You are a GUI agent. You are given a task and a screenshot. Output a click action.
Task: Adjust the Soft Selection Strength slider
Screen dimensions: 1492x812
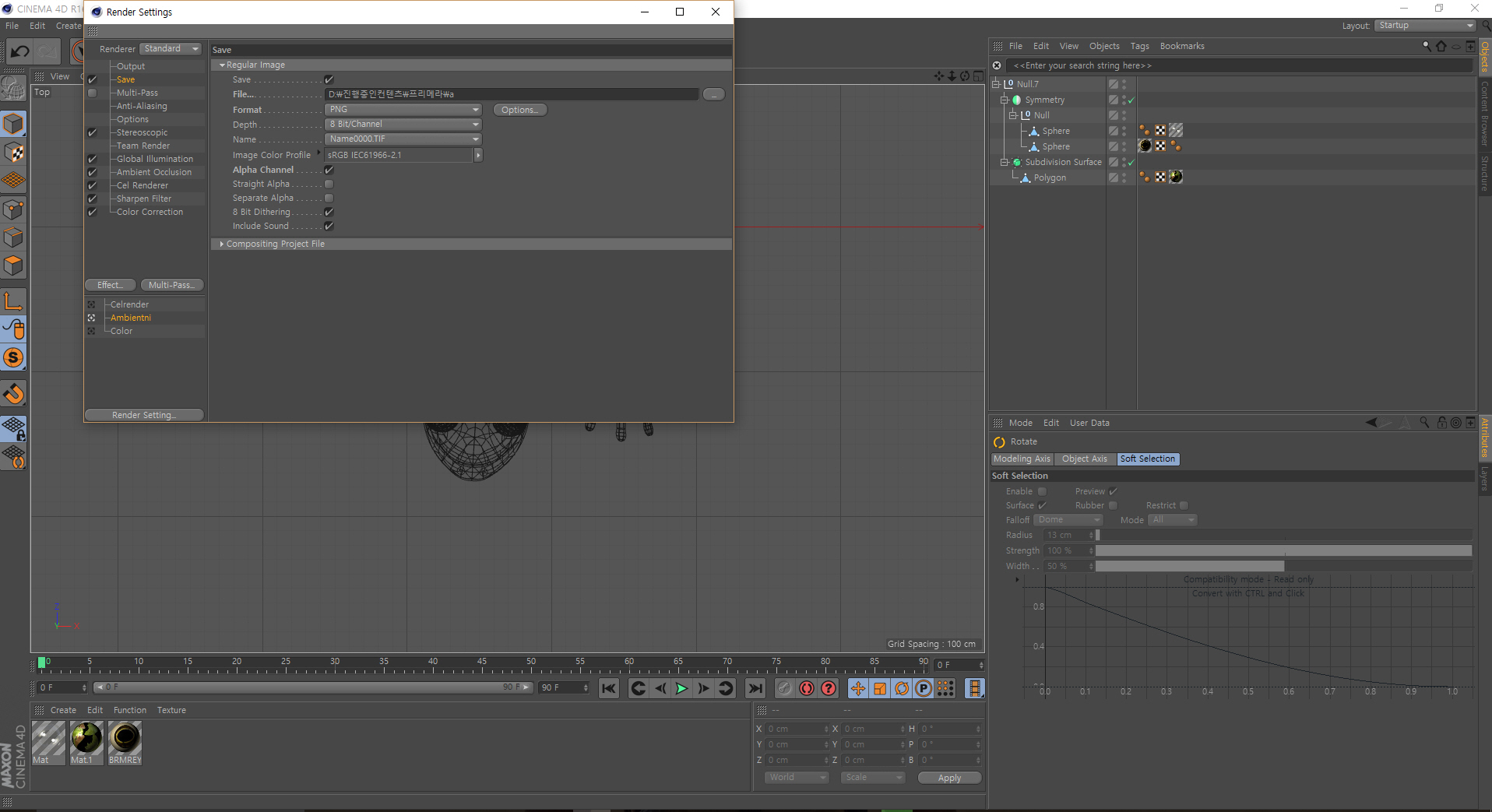pos(1283,550)
